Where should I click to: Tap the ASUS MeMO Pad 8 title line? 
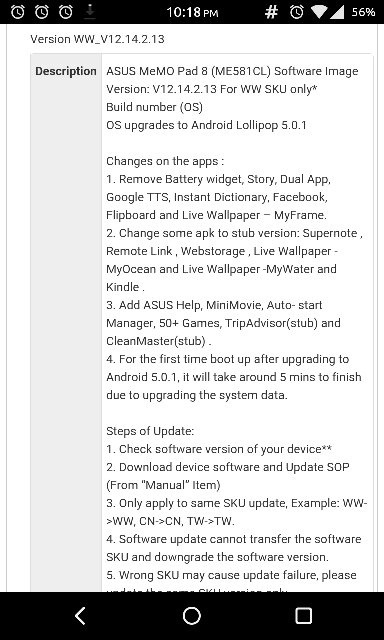[x=232, y=71]
